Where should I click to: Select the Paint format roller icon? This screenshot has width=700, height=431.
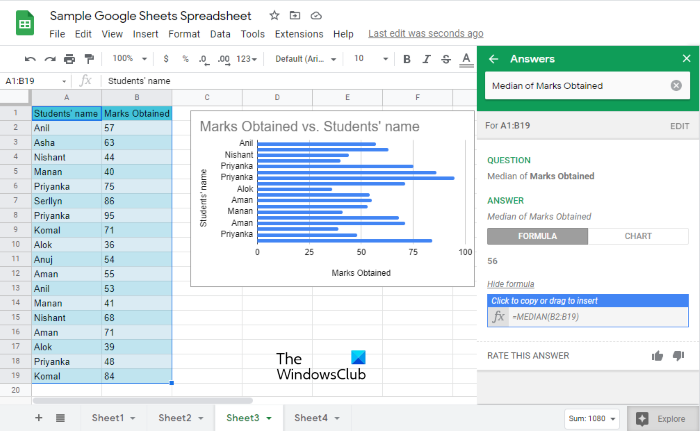click(89, 59)
